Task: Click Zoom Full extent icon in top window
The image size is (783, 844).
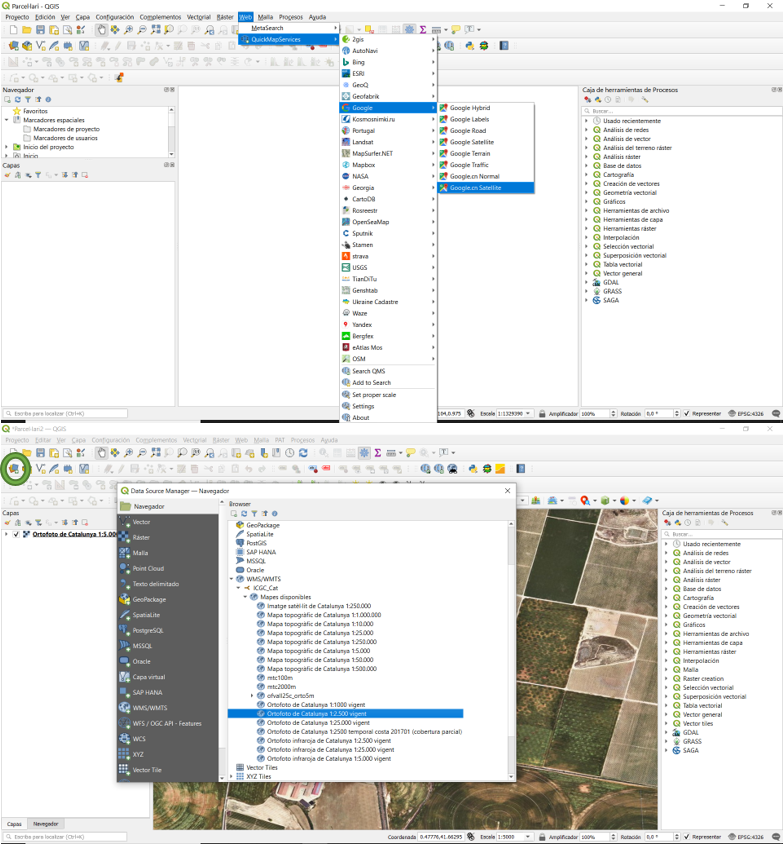Action: [156, 30]
